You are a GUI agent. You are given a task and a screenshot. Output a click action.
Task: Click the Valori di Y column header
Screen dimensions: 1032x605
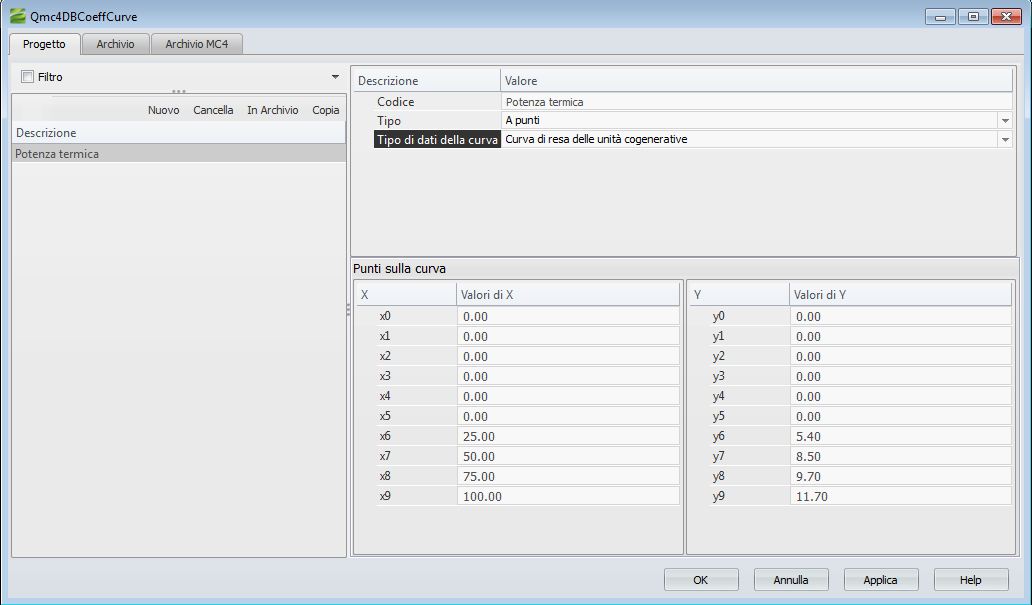tap(900, 295)
